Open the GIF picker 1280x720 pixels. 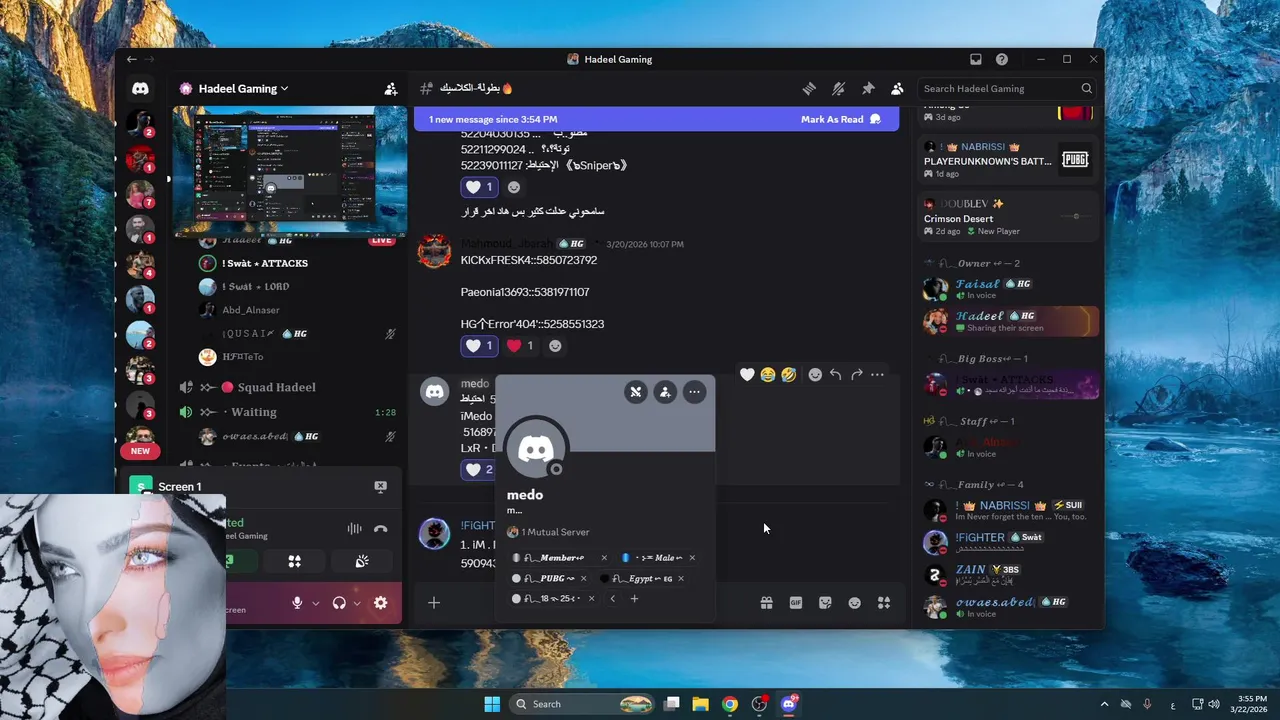[x=796, y=603]
